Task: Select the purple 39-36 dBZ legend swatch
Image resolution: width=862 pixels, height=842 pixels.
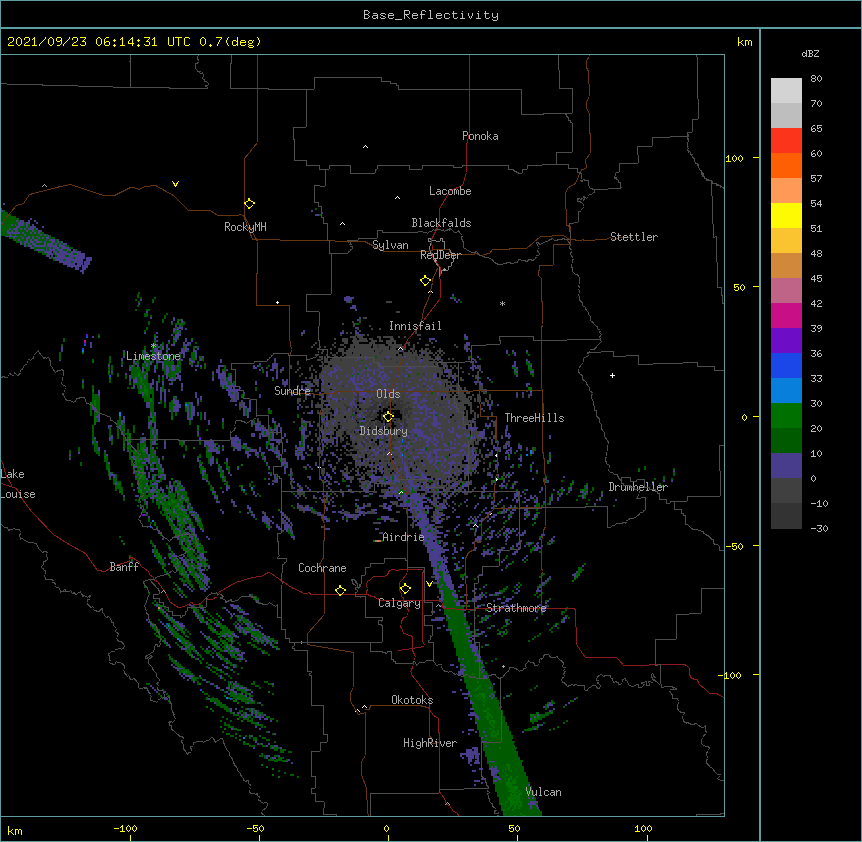Action: (786, 340)
